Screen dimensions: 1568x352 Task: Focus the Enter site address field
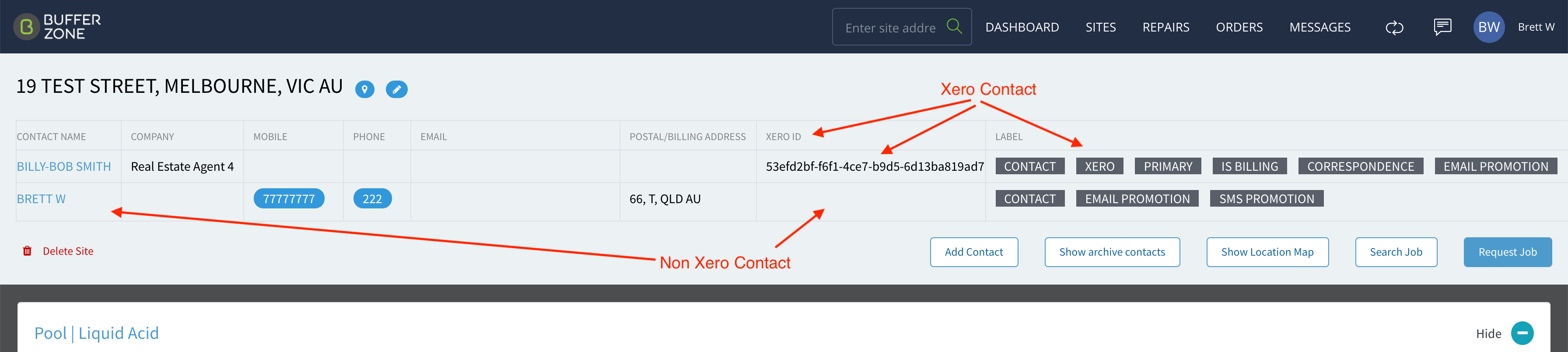pyautogui.click(x=890, y=28)
